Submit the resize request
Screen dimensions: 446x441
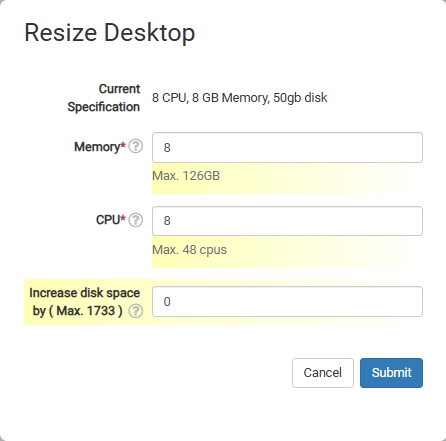391,373
